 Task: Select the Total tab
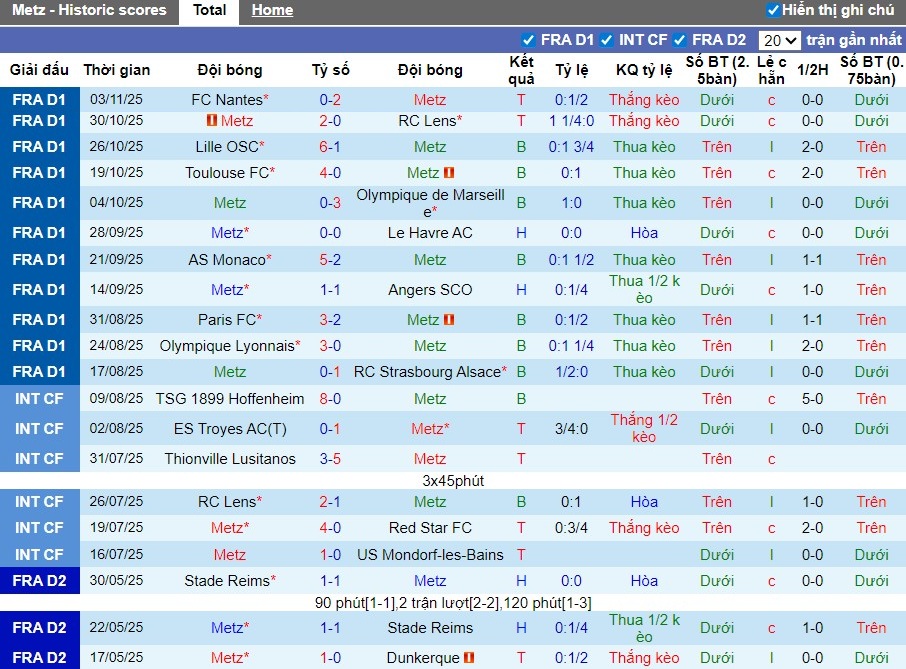[209, 11]
